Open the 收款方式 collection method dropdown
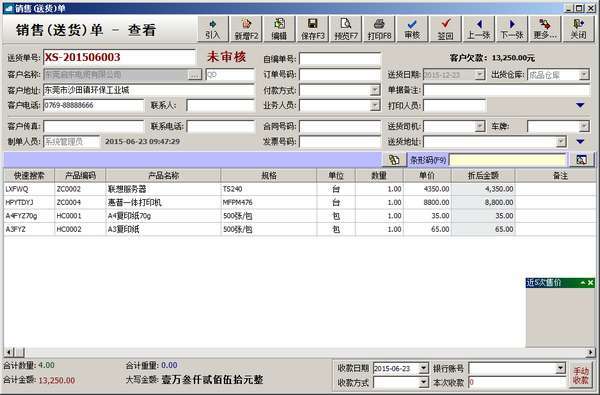Image resolution: width=600 pixels, height=395 pixels. coord(423,382)
